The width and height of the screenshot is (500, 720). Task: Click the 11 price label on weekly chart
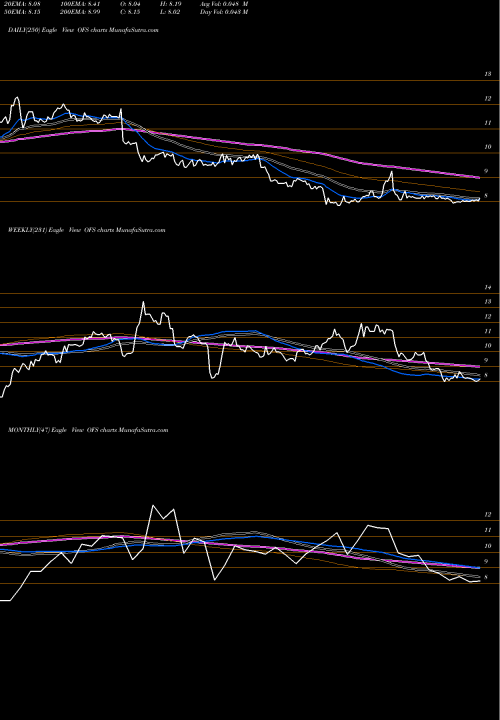[488, 331]
